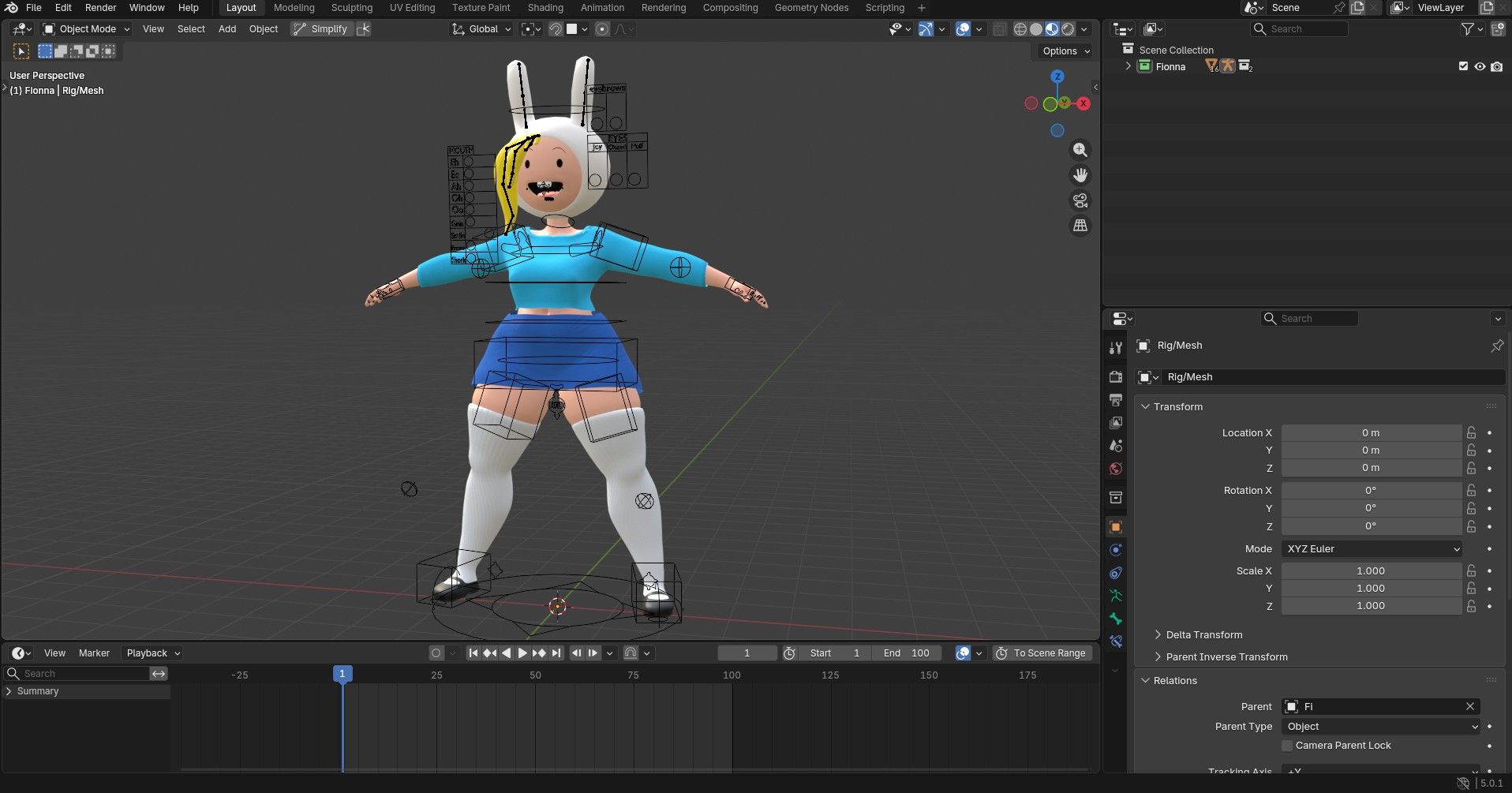The image size is (1512, 793).
Task: Click the Tool properties tab icon
Action: pos(1116,348)
